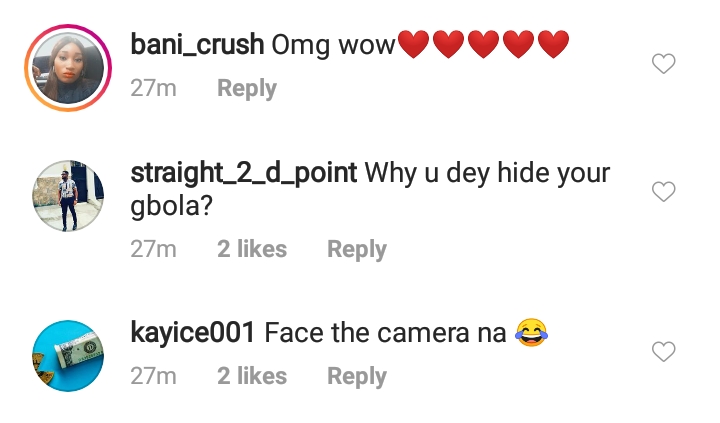Select the "Why u dey hide your gbola?" text
Screen dimensions: 720x423
(486, 173)
